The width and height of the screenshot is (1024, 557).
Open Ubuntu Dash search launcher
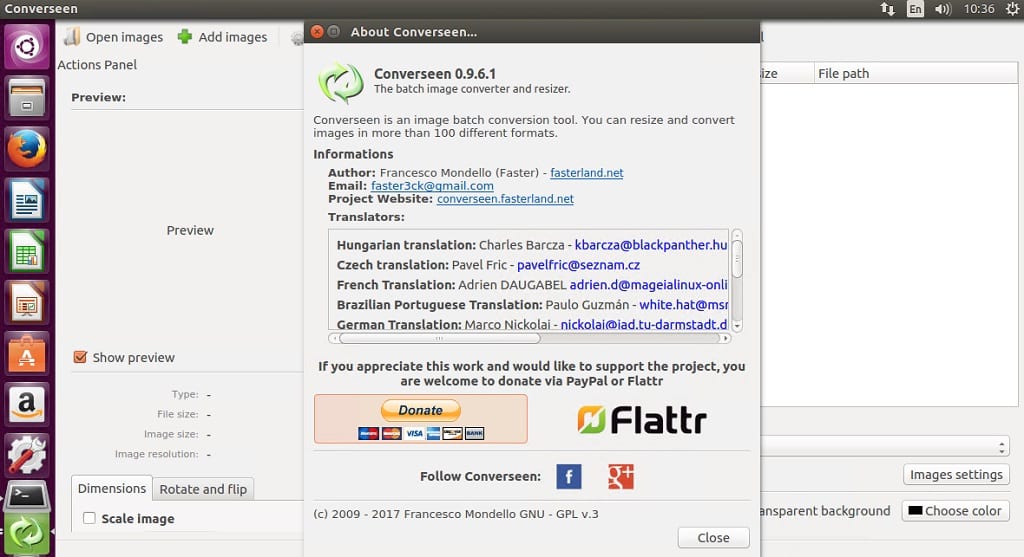27,46
